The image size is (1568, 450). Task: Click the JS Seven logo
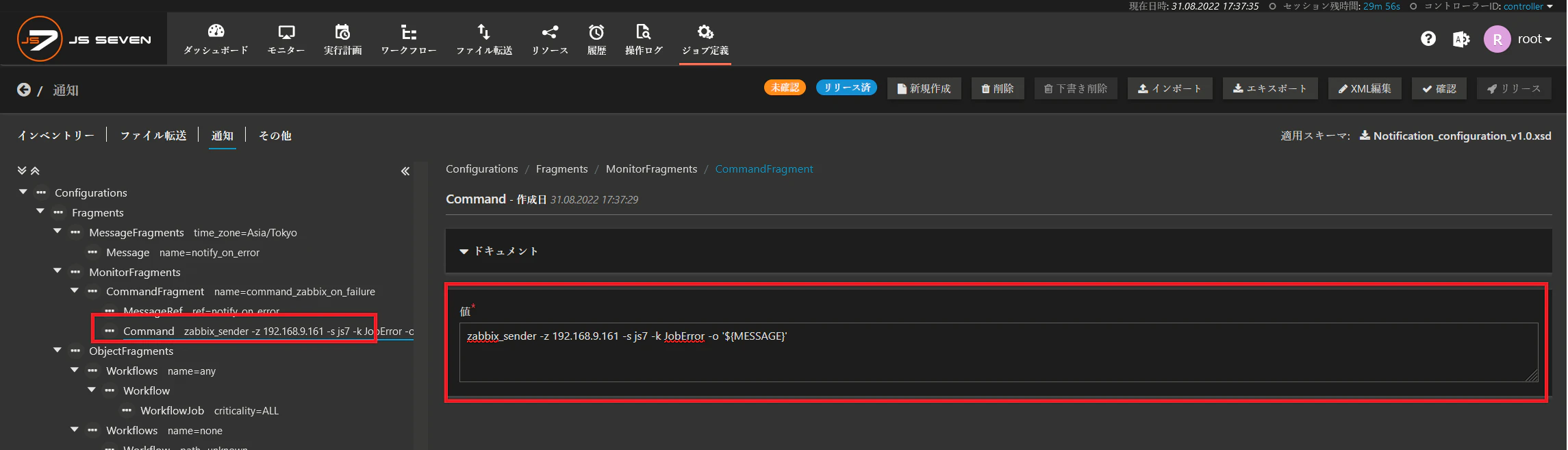84,39
